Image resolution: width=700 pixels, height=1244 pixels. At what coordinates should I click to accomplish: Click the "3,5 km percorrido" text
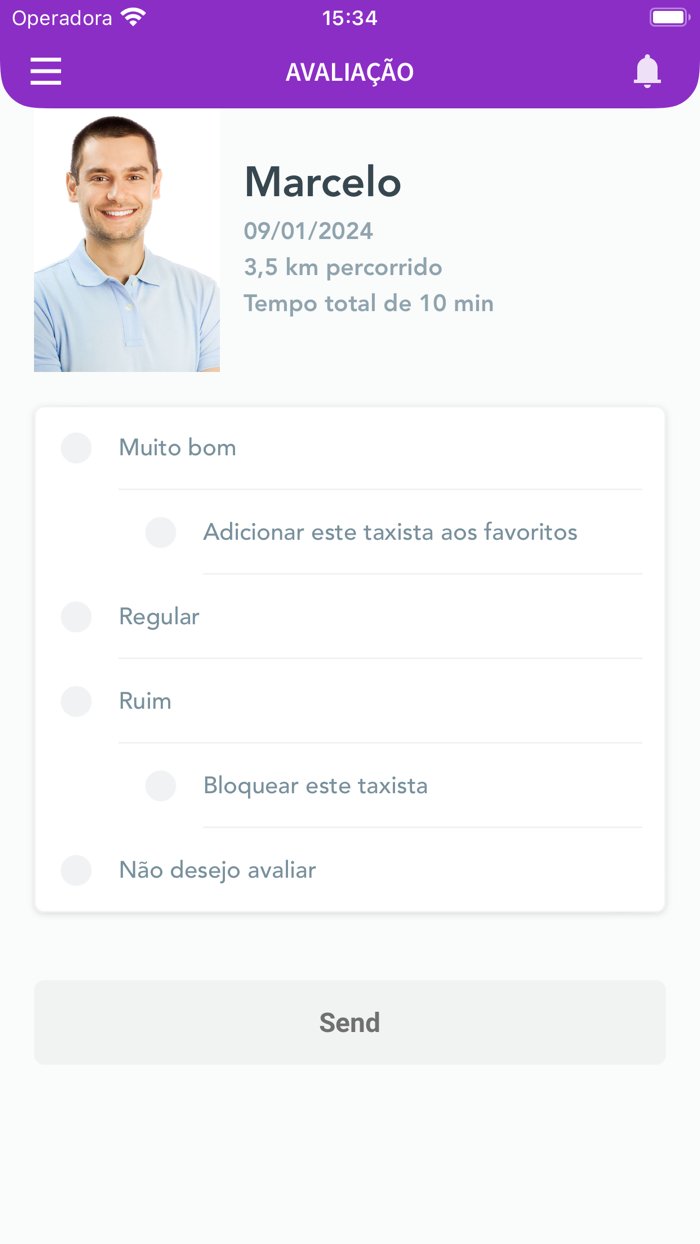tap(342, 267)
